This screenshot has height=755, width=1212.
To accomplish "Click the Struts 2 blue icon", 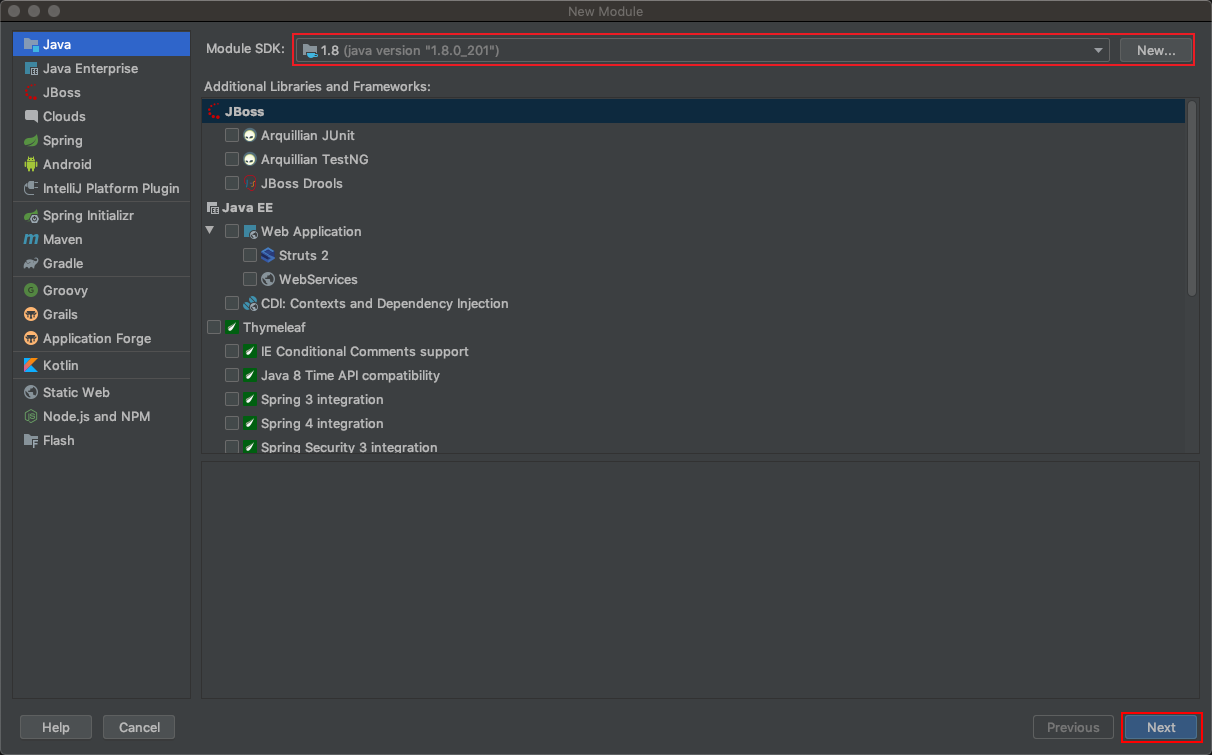I will [x=268, y=255].
